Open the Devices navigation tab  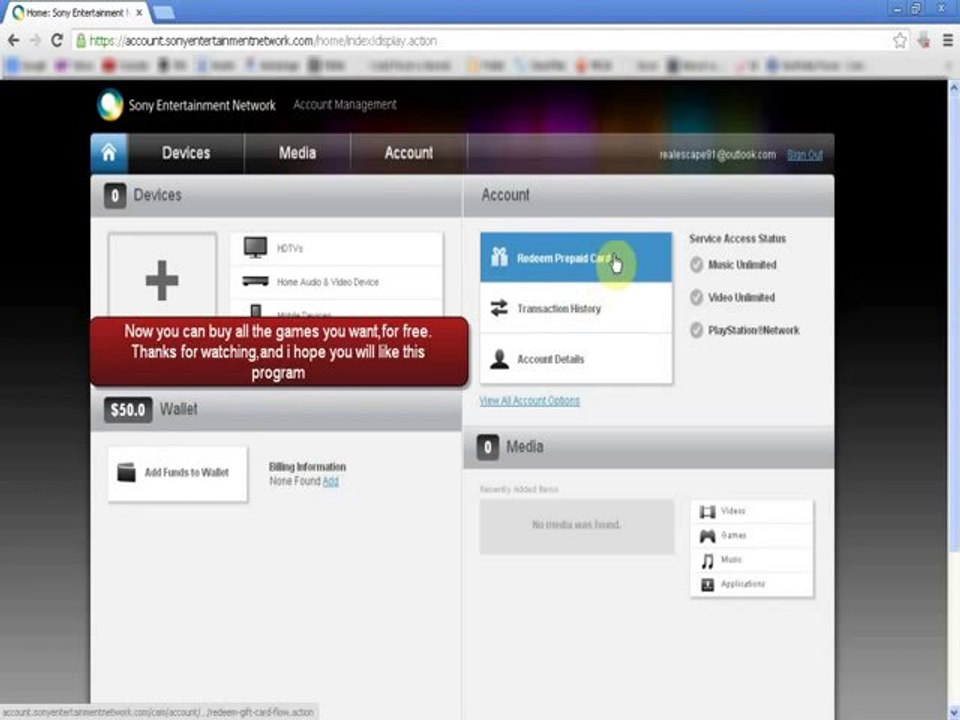[x=186, y=152]
